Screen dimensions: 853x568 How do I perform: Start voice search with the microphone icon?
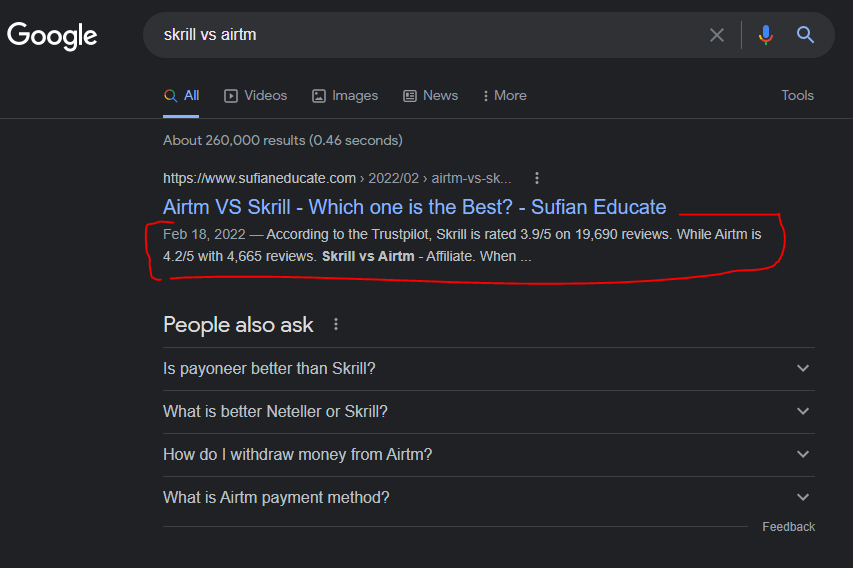click(x=765, y=35)
